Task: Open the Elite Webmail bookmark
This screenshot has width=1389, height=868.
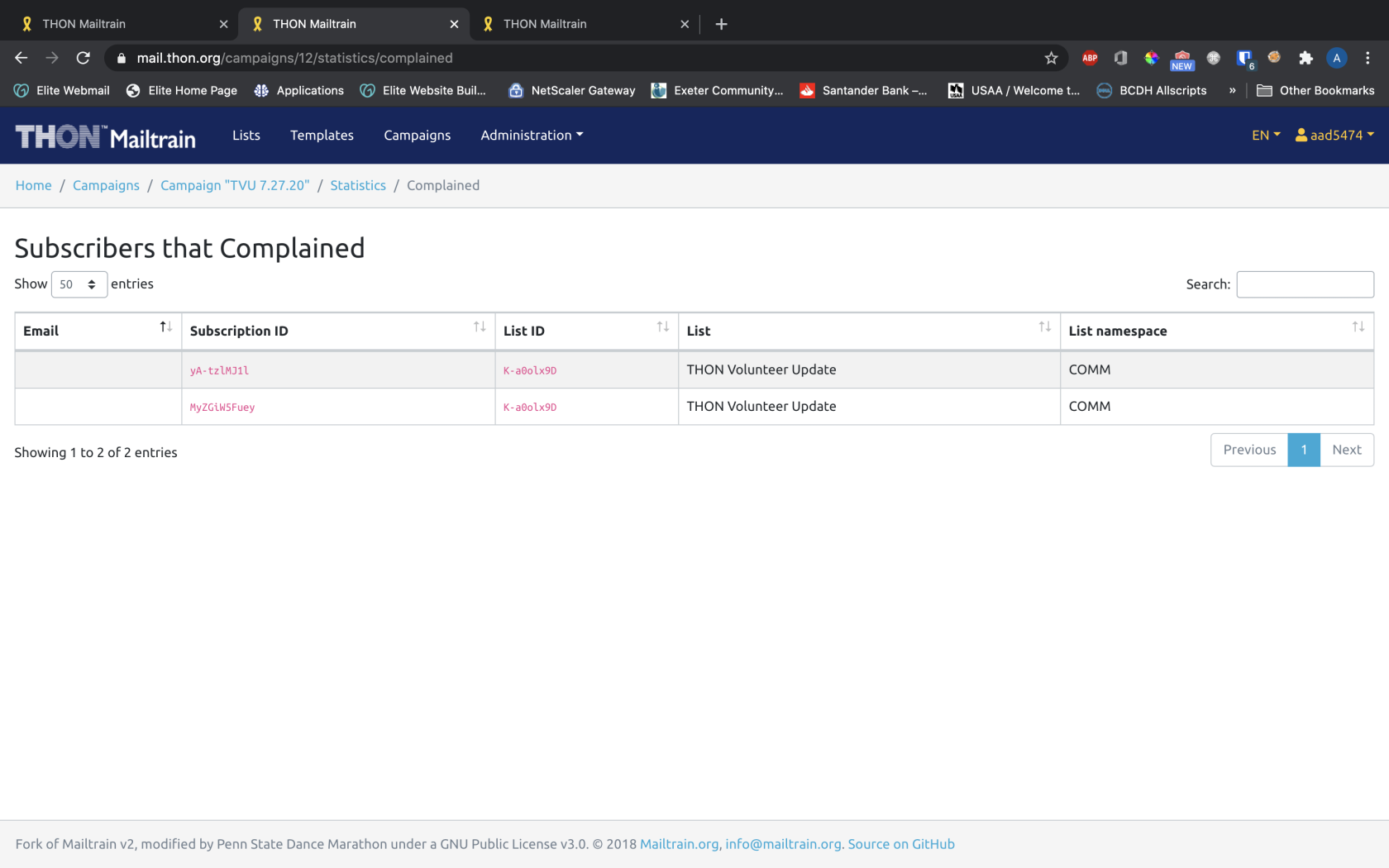Action: coord(62,90)
